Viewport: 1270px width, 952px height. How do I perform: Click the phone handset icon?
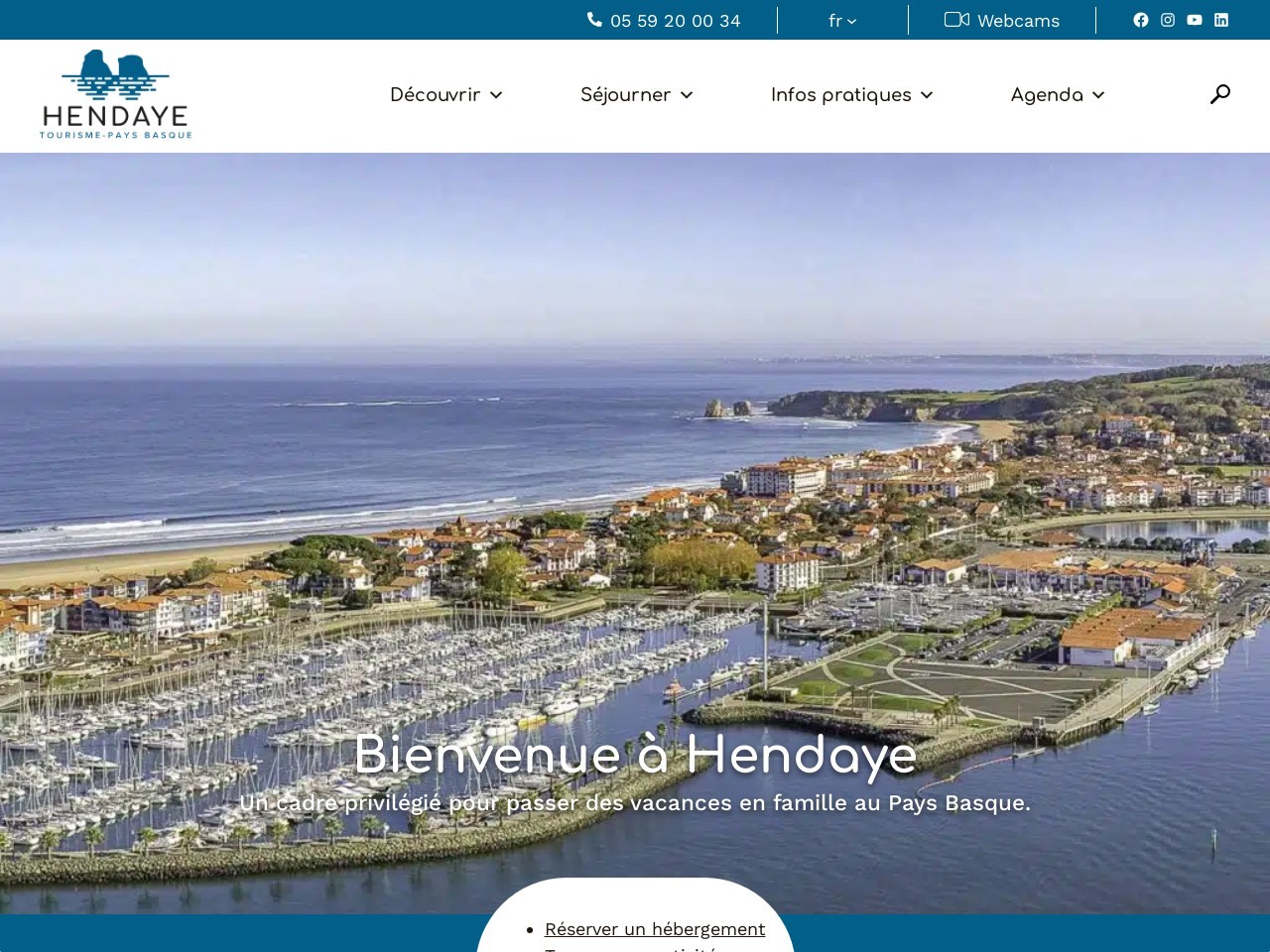(594, 19)
